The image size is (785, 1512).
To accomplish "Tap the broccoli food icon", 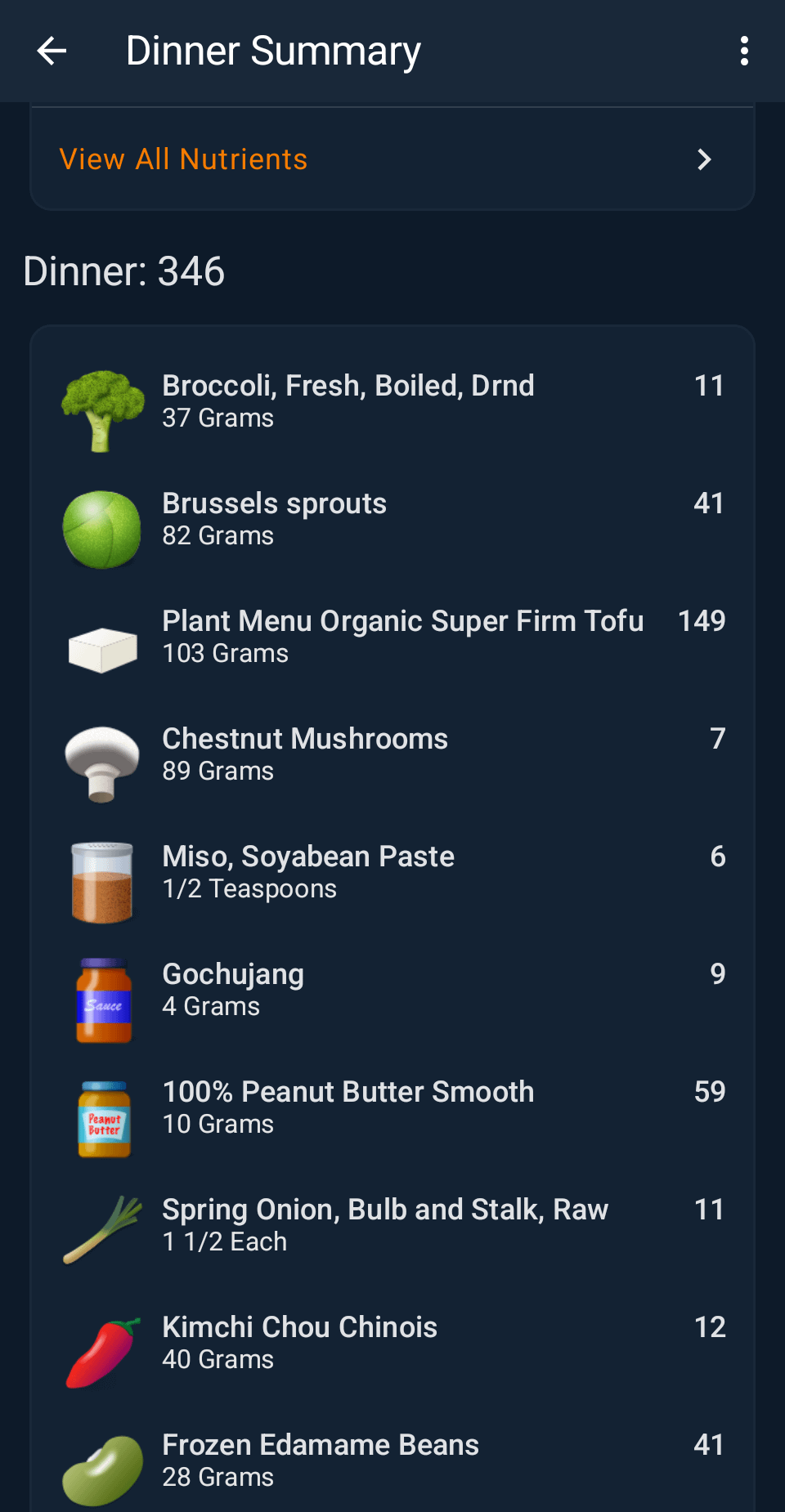I will click(x=102, y=409).
